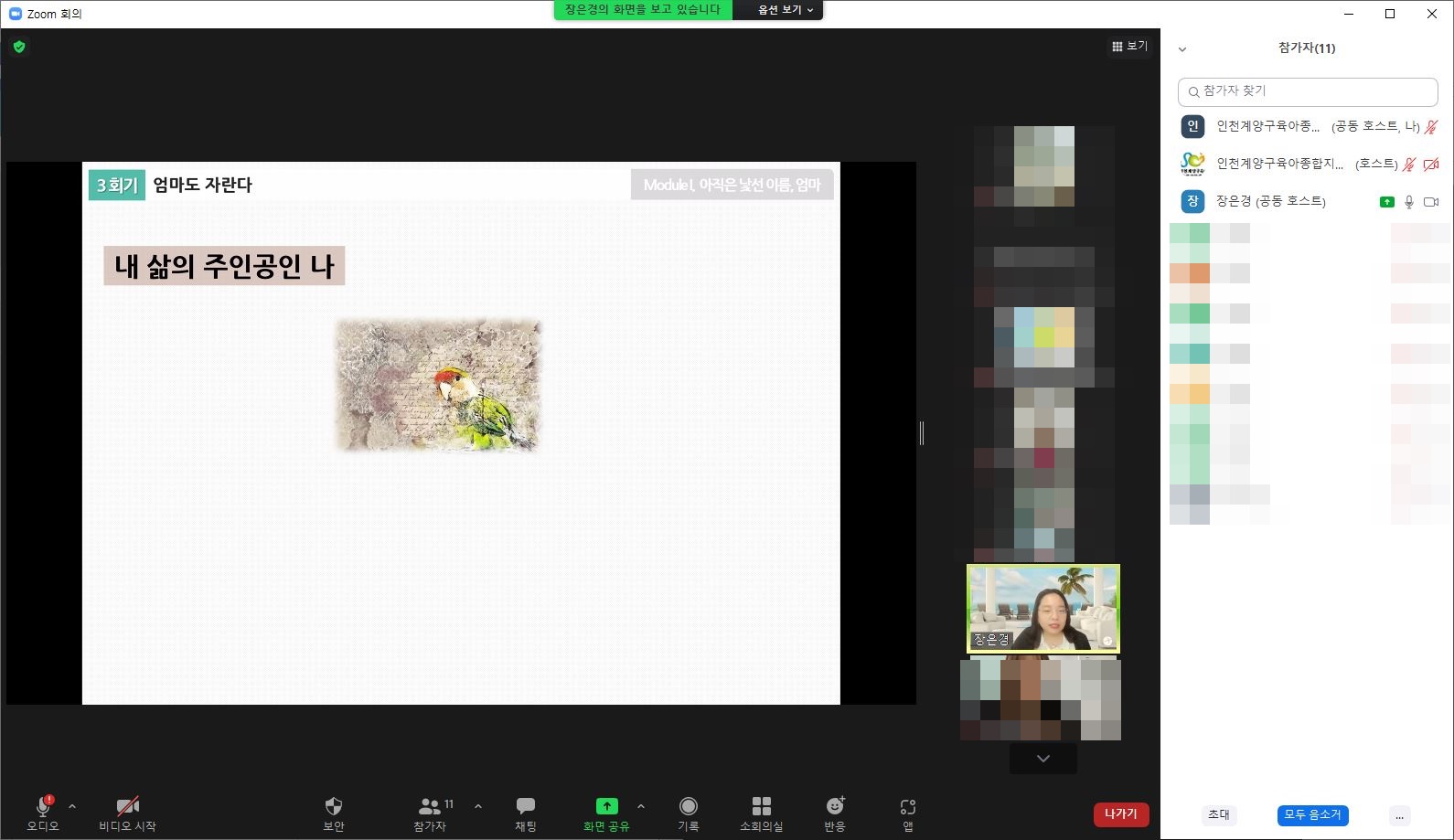Viewport: 1454px width, 840px height.
Task: Click the green encryption shield icon
Action: (19, 47)
